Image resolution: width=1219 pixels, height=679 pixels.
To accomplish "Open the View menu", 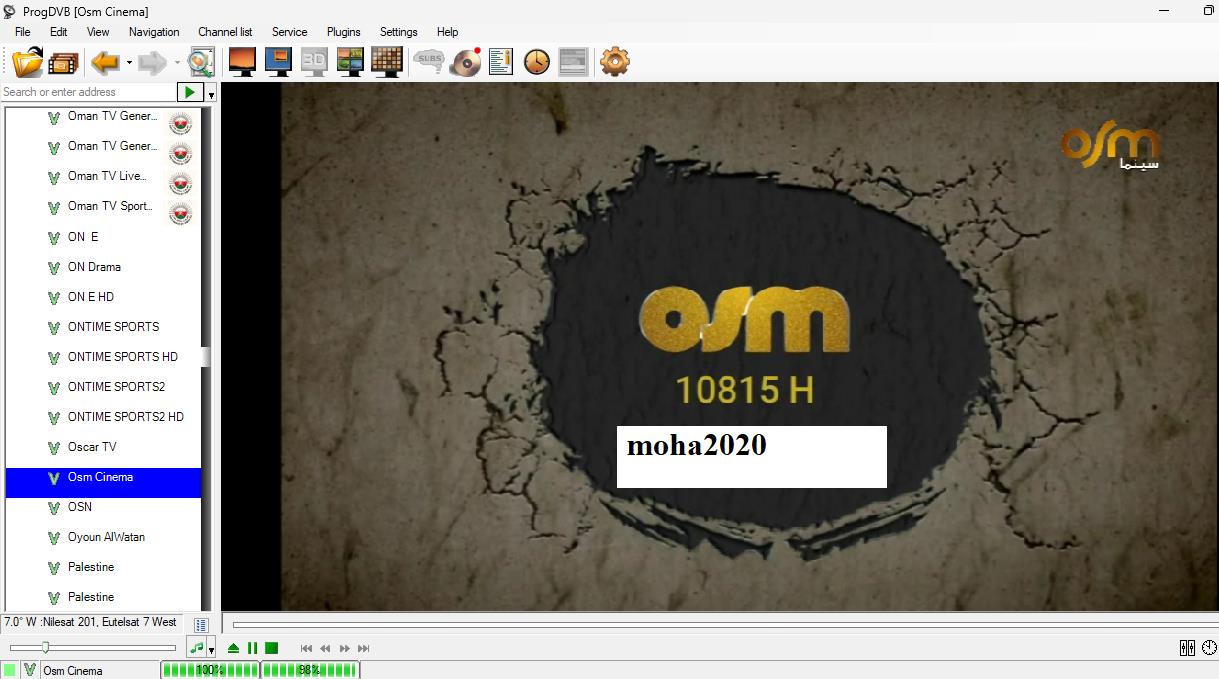I will pyautogui.click(x=98, y=32).
